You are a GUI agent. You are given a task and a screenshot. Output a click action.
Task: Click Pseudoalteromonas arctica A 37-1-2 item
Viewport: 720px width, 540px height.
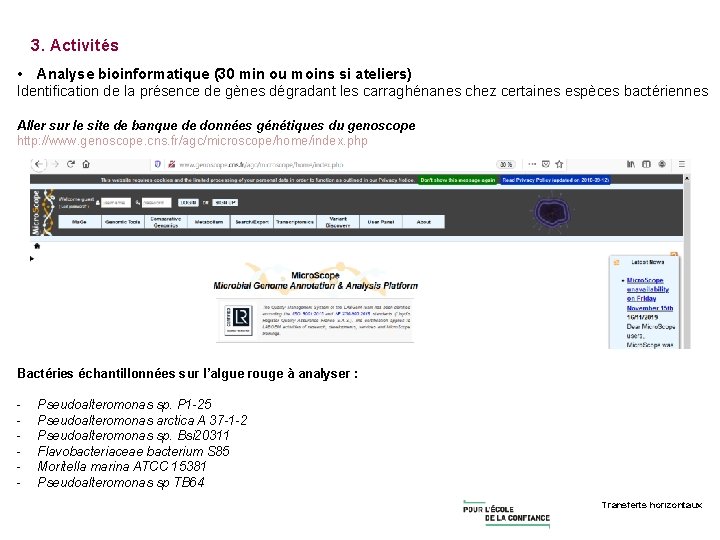pyautogui.click(x=142, y=420)
